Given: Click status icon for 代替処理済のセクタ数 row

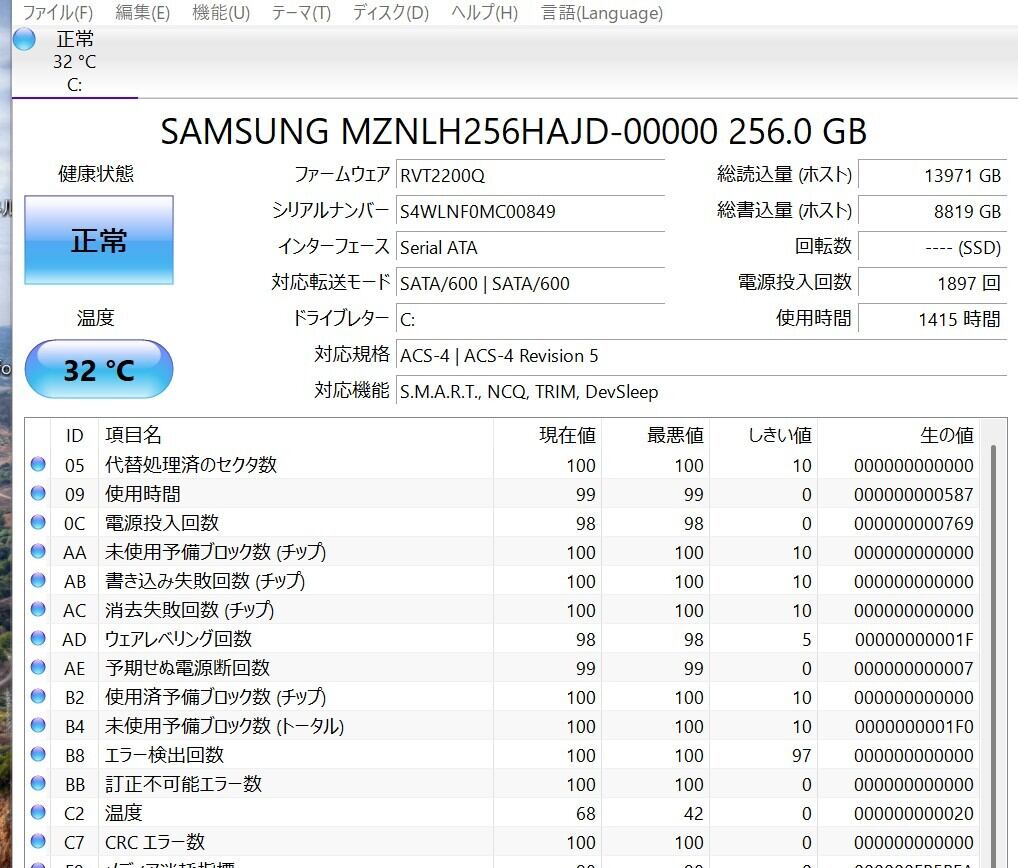Looking at the screenshot, I should pyautogui.click(x=38, y=464).
